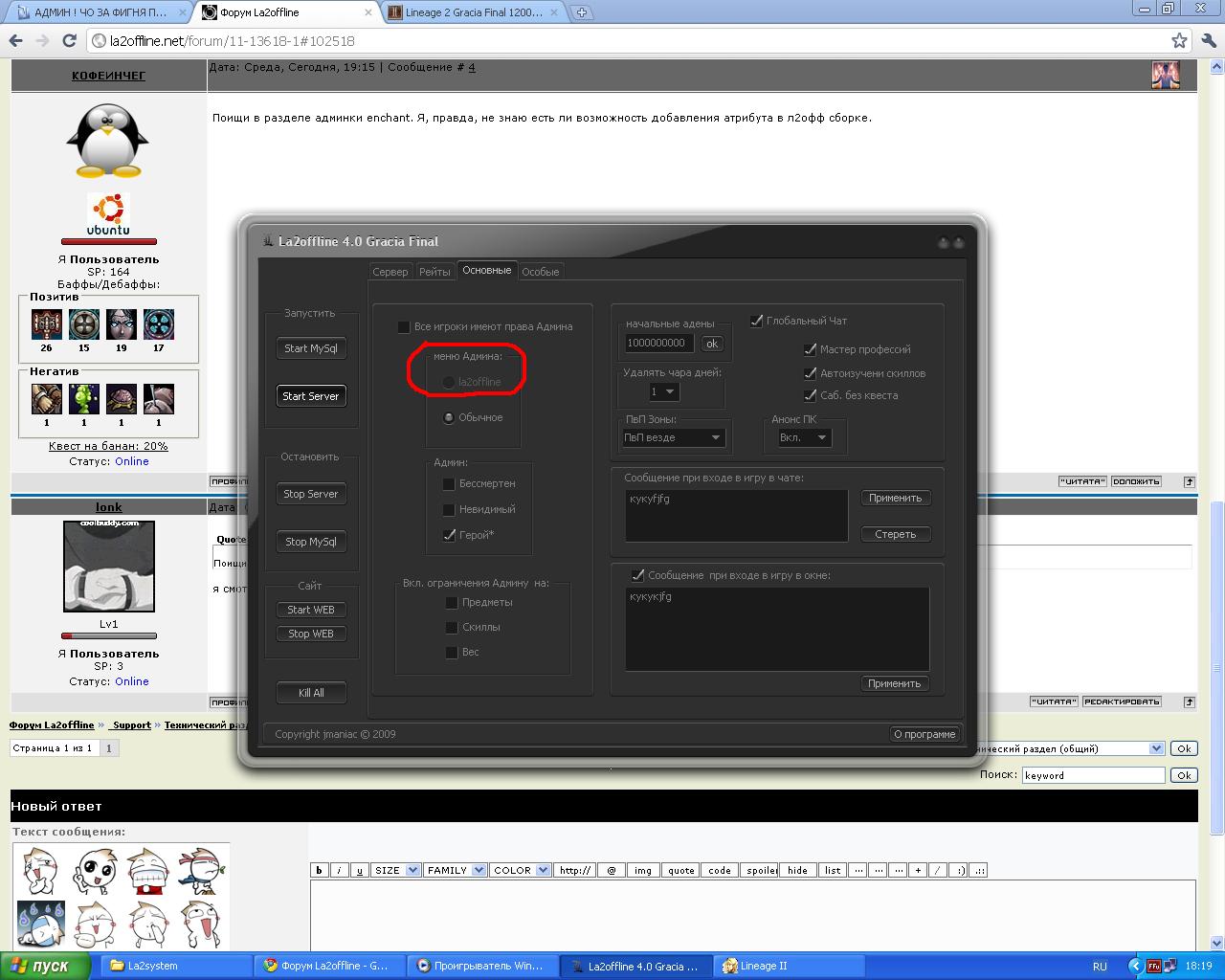Click the first negative debuff fist icon

(46, 399)
